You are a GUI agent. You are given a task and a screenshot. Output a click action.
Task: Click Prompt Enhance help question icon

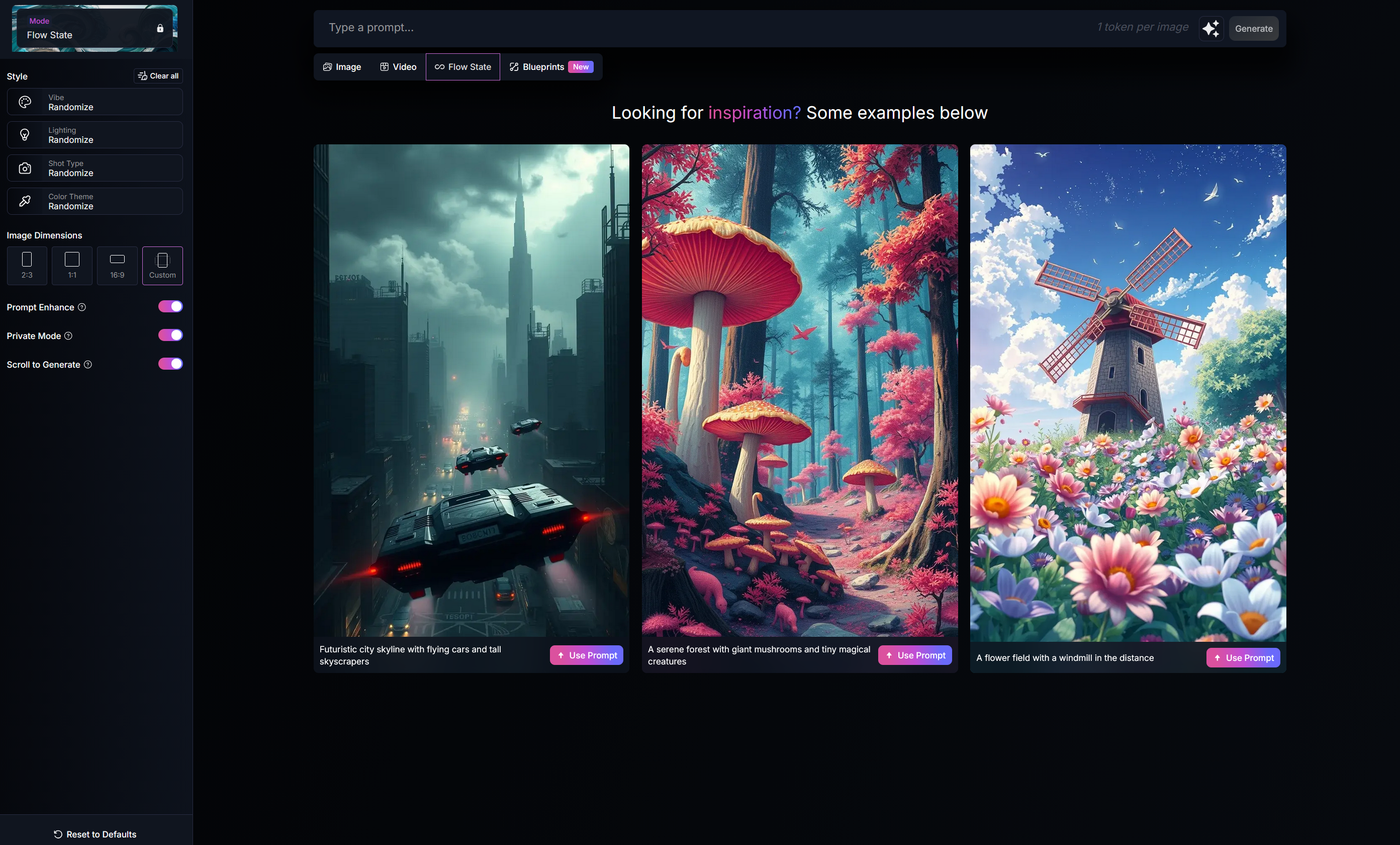(x=82, y=307)
